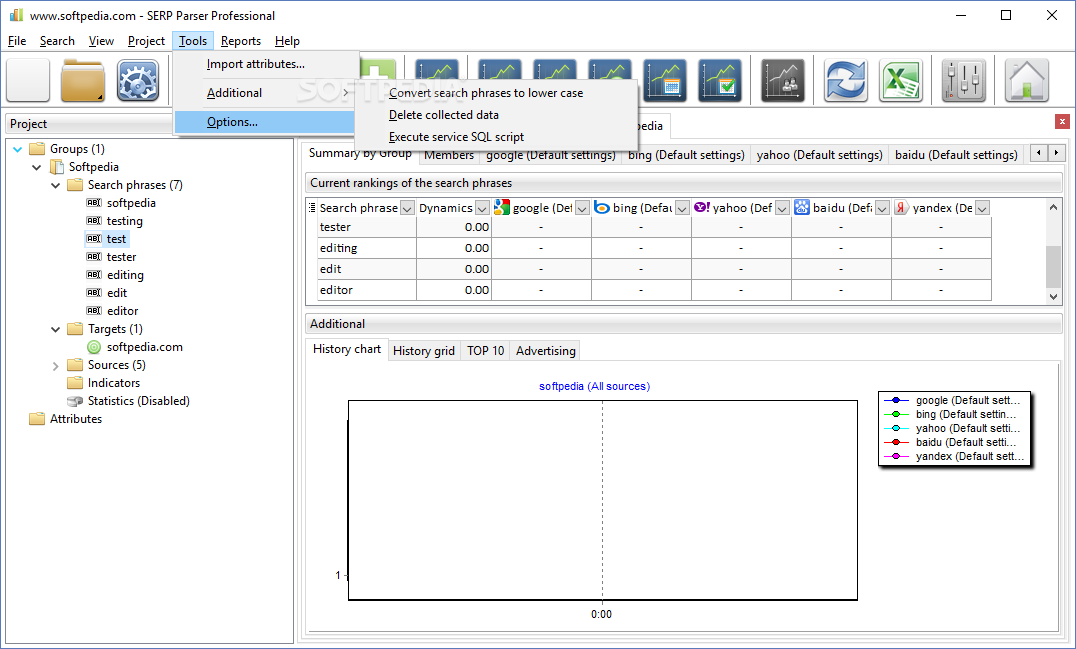1076x649 pixels.
Task: Click the green plus toolbar icon
Action: point(377,69)
